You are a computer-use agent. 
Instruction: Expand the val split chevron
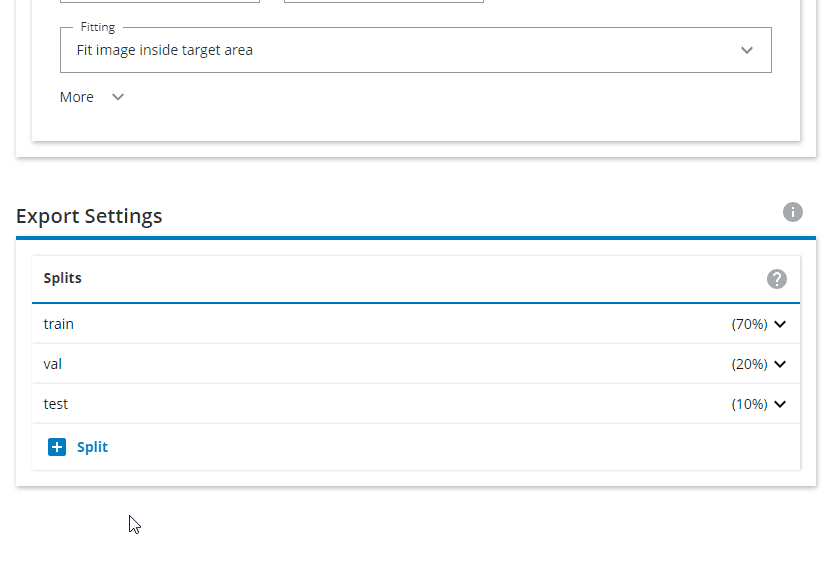pyautogui.click(x=781, y=364)
